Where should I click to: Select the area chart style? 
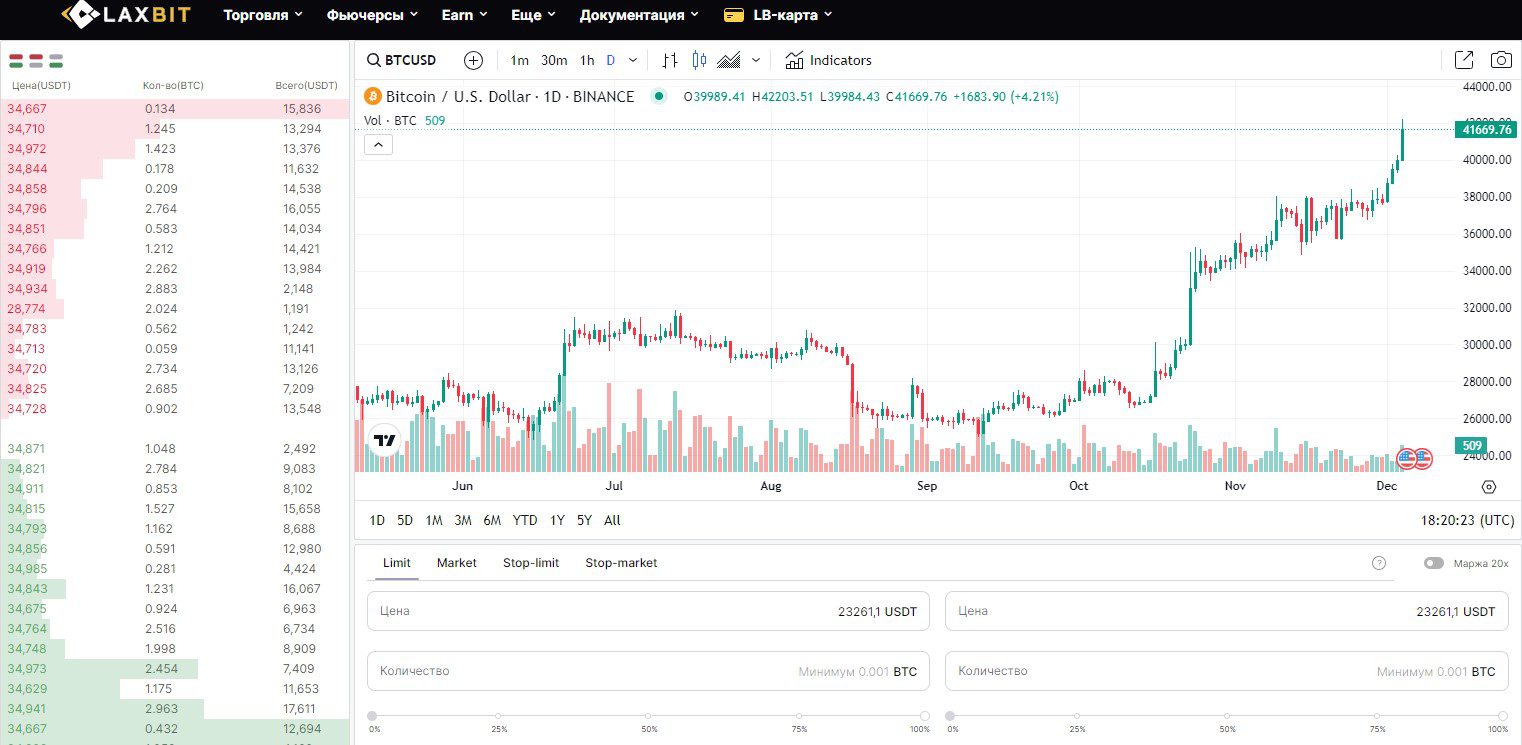pos(729,60)
